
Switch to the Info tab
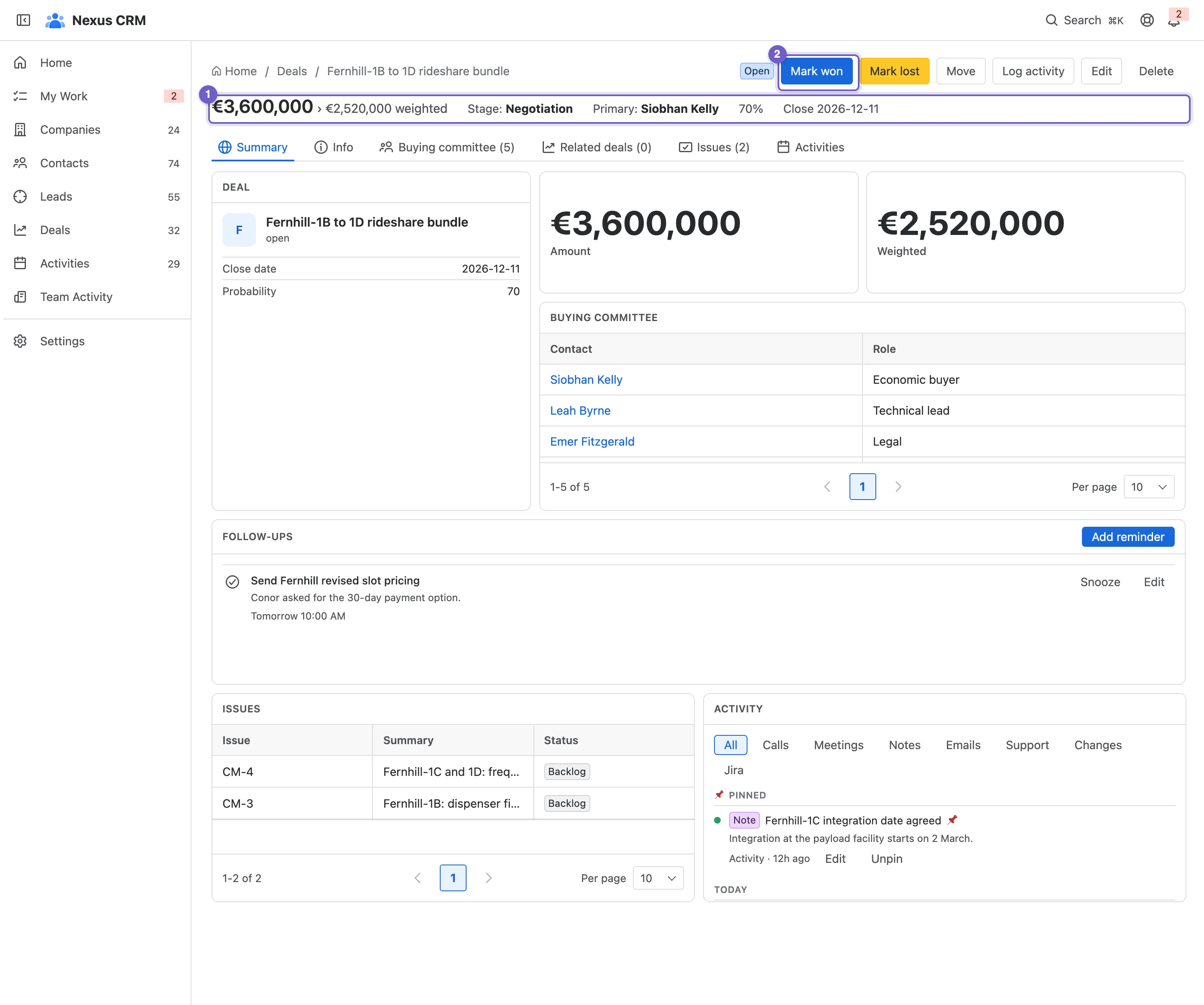tap(334, 147)
